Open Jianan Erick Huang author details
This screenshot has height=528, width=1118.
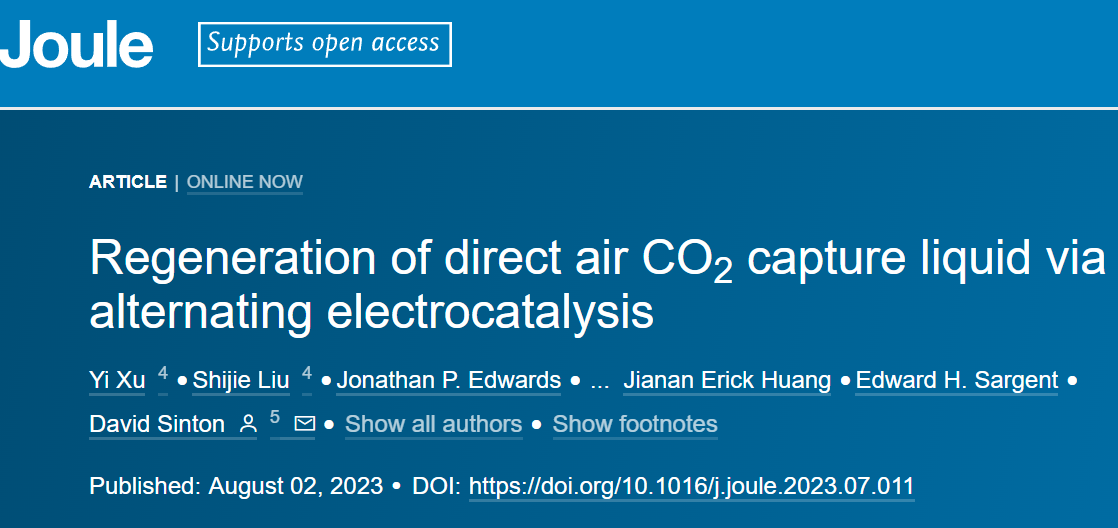pyautogui.click(x=727, y=381)
